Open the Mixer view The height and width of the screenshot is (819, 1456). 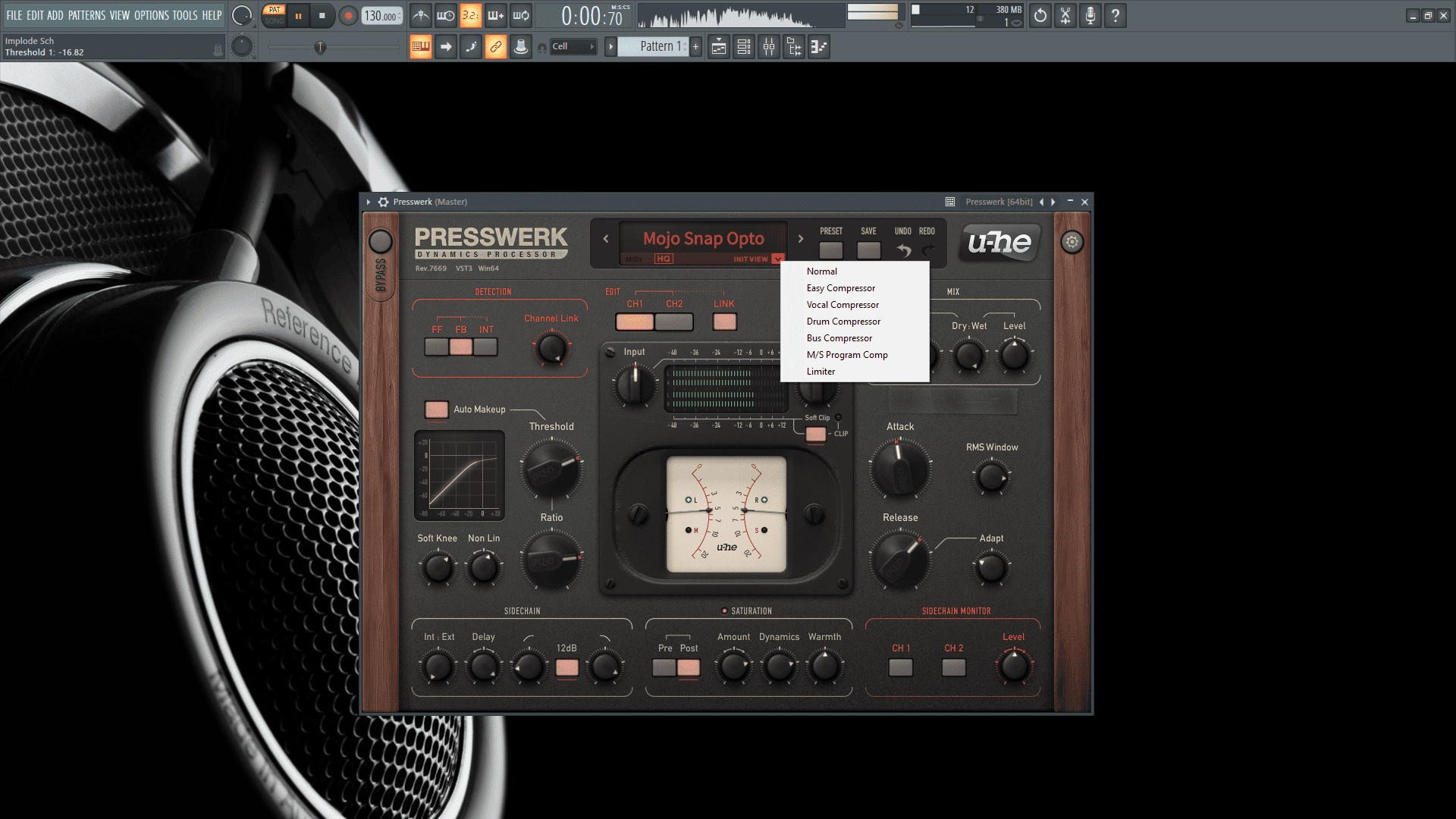point(769,47)
